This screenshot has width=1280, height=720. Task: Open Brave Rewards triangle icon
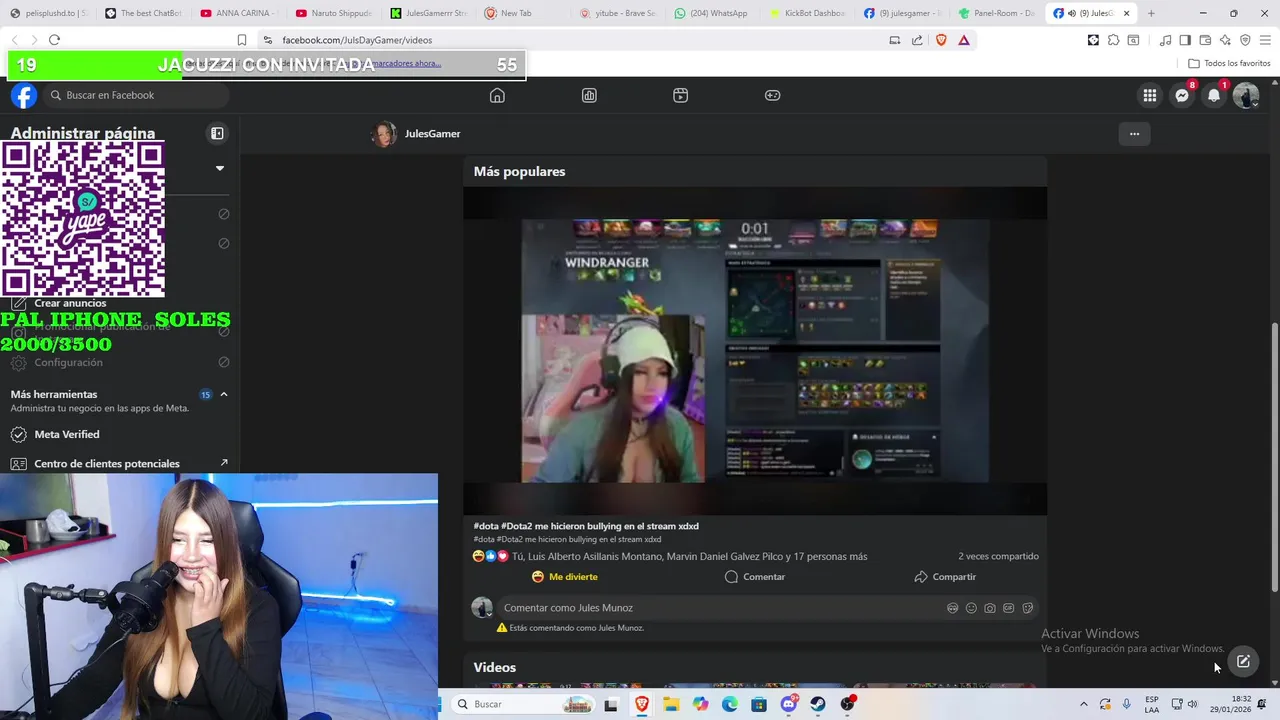pos(964,40)
